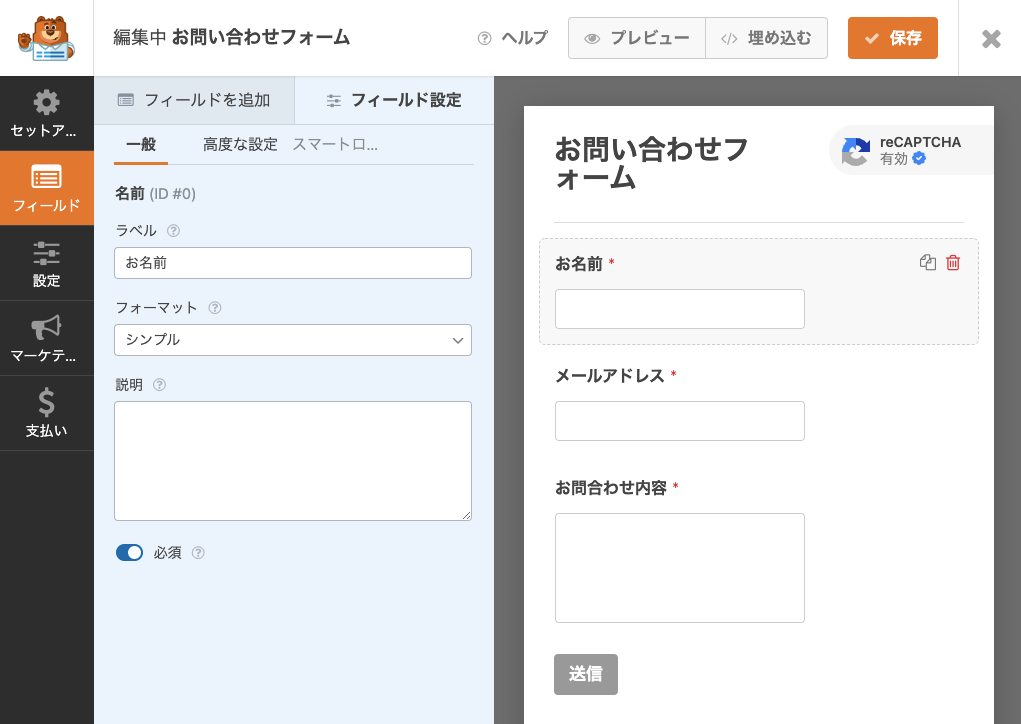This screenshot has height=724, width=1021.
Task: Click the プレビュー button
Action: tap(637, 38)
